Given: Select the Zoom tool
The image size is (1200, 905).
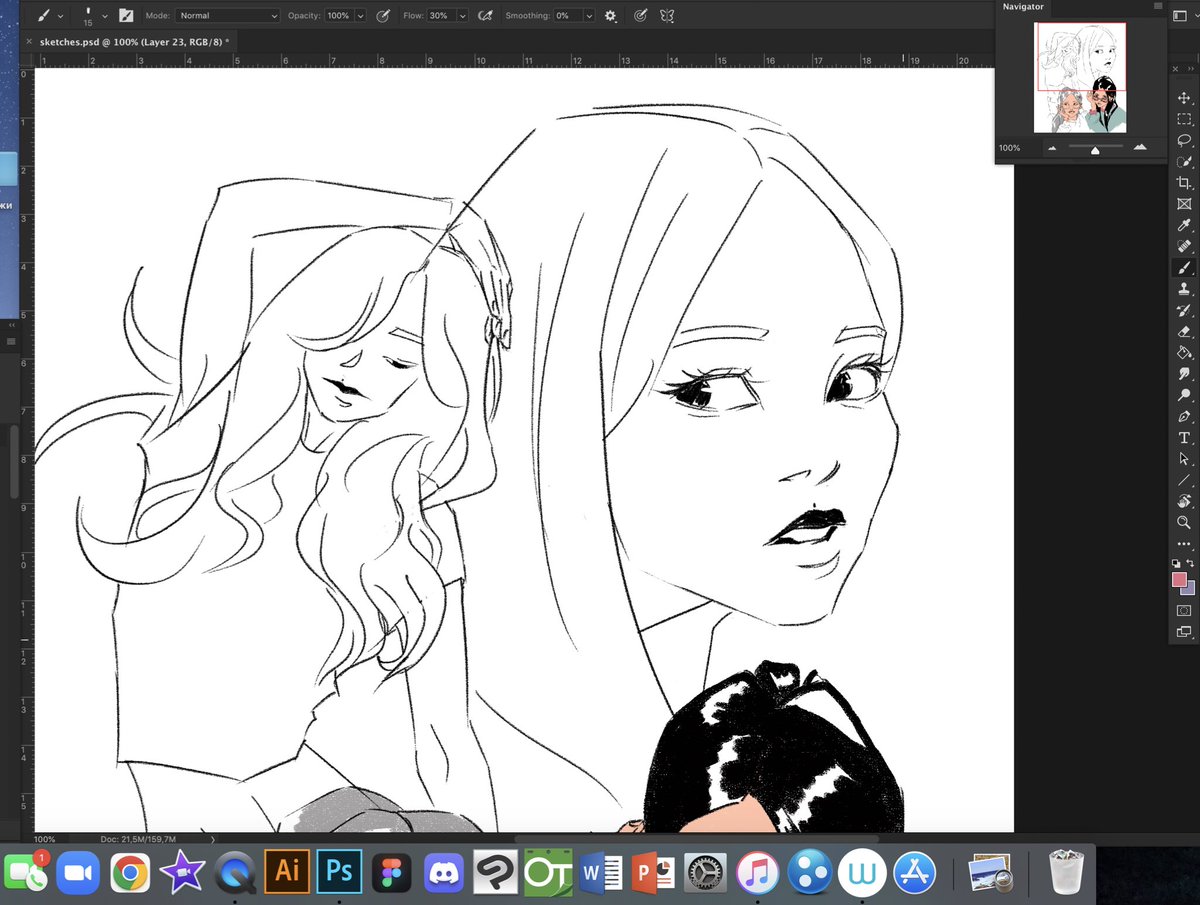Looking at the screenshot, I should coord(1184,522).
